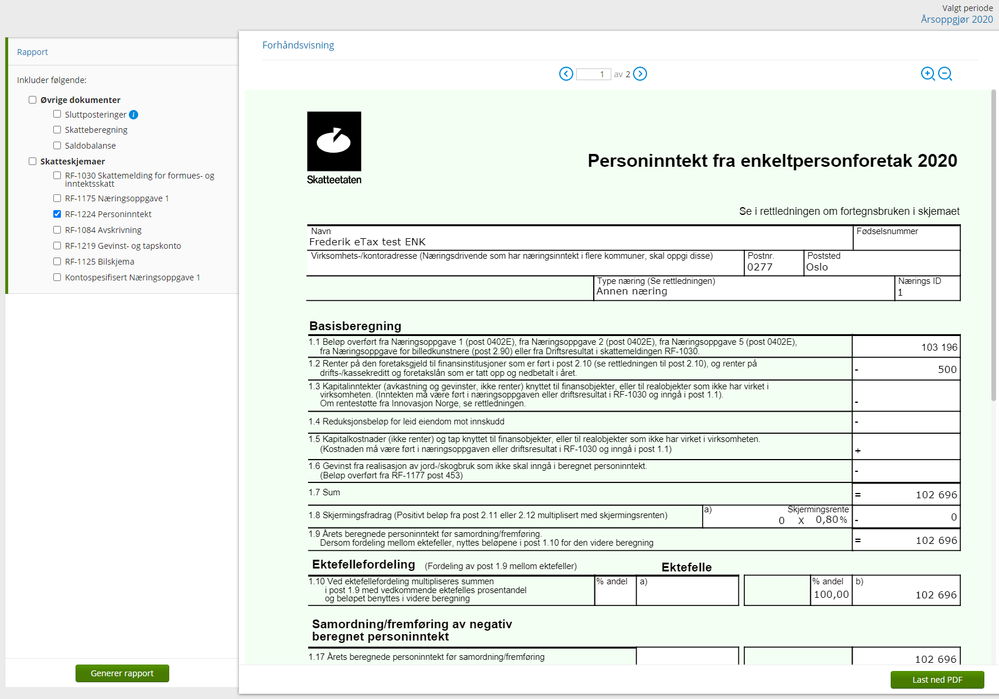Select all Skatteskjemaer checkbox
The image size is (999, 699).
[32, 161]
